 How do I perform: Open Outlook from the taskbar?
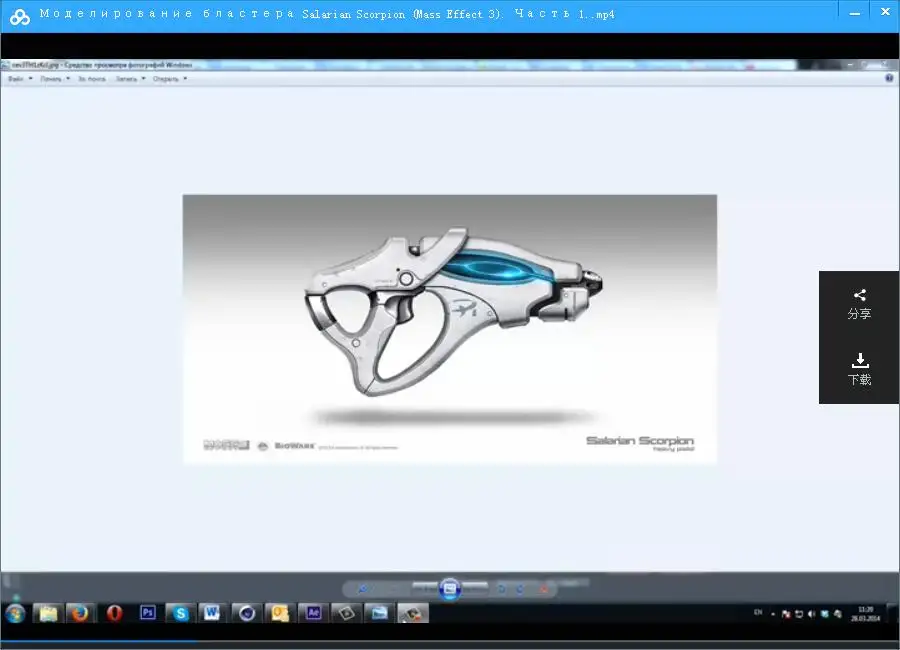point(280,614)
